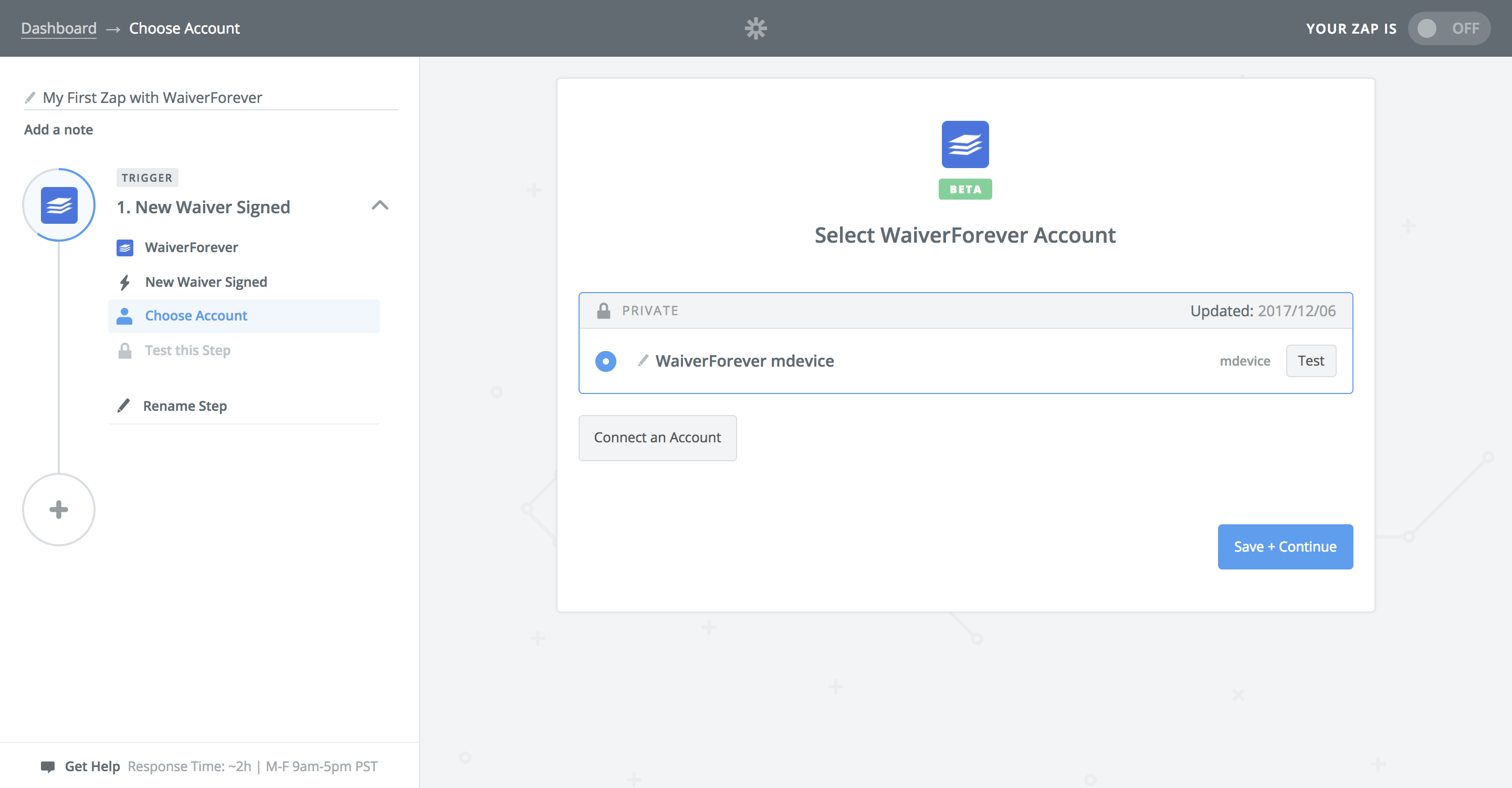Open the Test this Step item
Viewport: 1512px width, 788px height.
coord(188,350)
